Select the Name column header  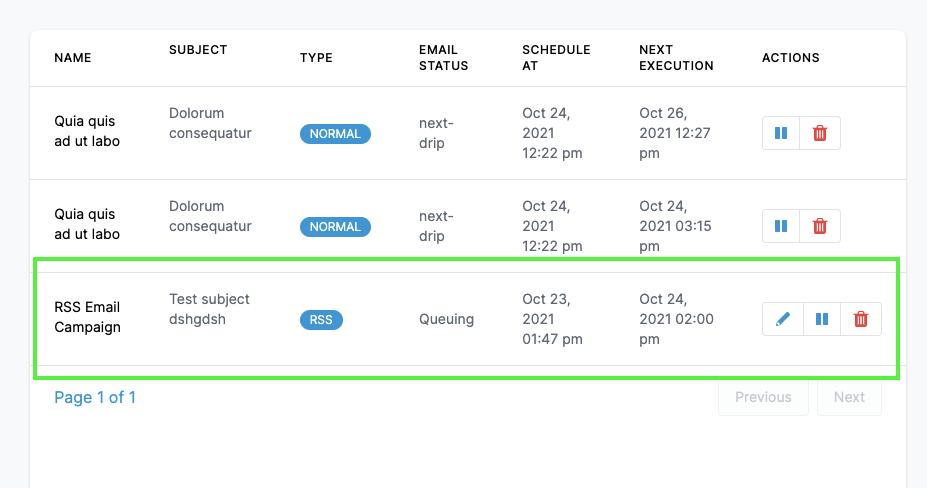[x=73, y=58]
